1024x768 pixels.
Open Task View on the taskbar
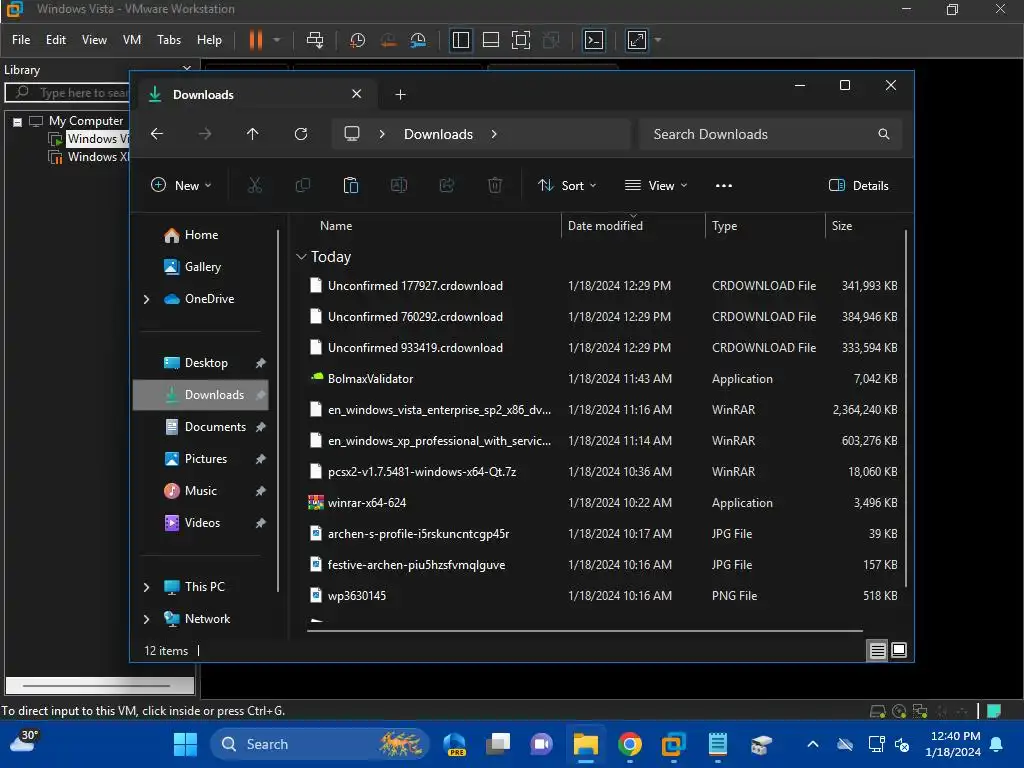coord(498,744)
